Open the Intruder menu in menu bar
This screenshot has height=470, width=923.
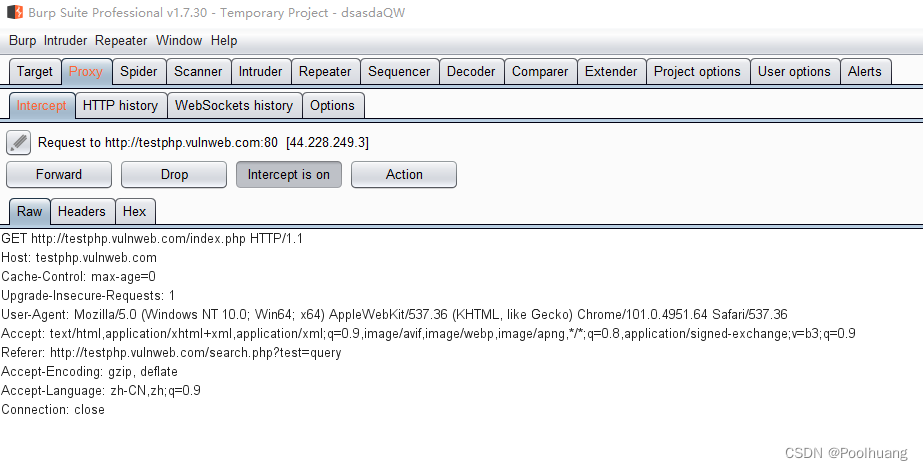65,41
